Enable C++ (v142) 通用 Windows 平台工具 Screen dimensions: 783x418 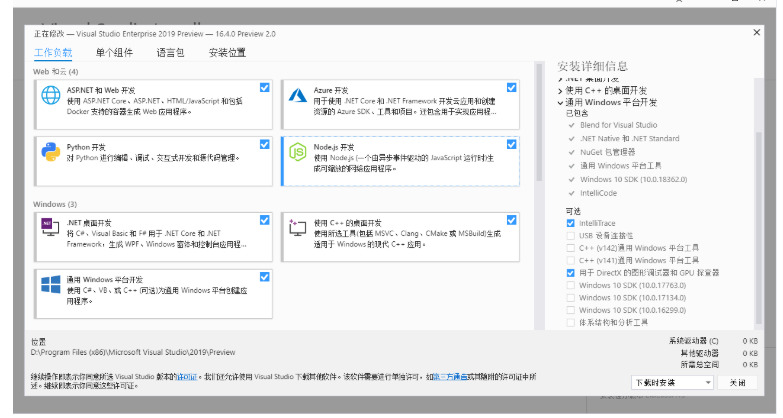(x=570, y=248)
